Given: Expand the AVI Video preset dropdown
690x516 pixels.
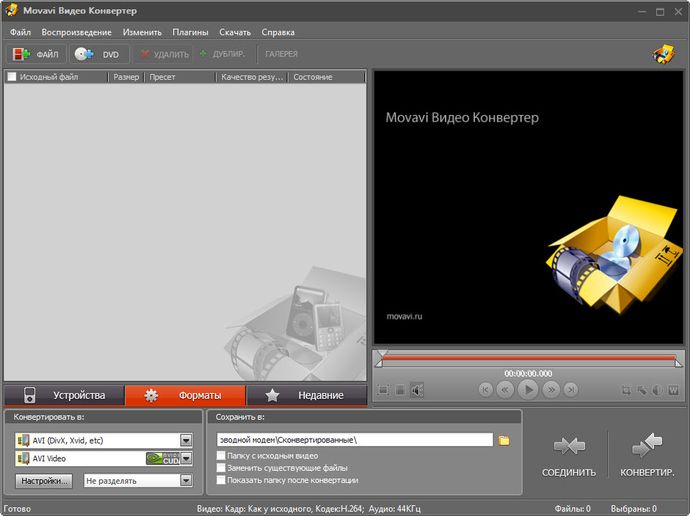Looking at the screenshot, I should pos(187,458).
